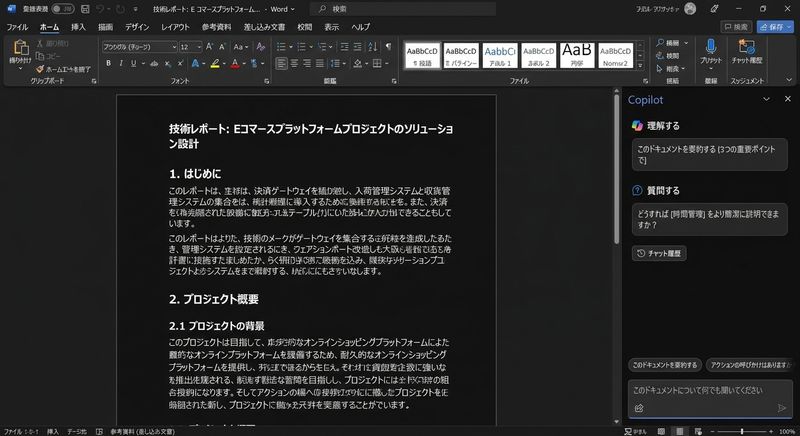Screen dimensions: 800x436
Task: Click the Share button at top right
Action: click(775, 27)
